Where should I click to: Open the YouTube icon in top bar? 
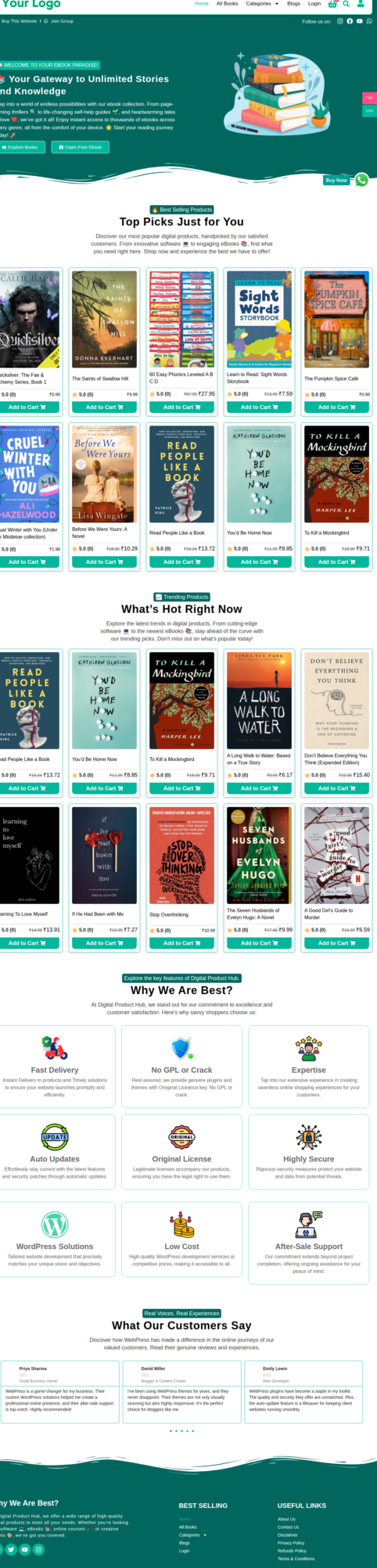(359, 21)
